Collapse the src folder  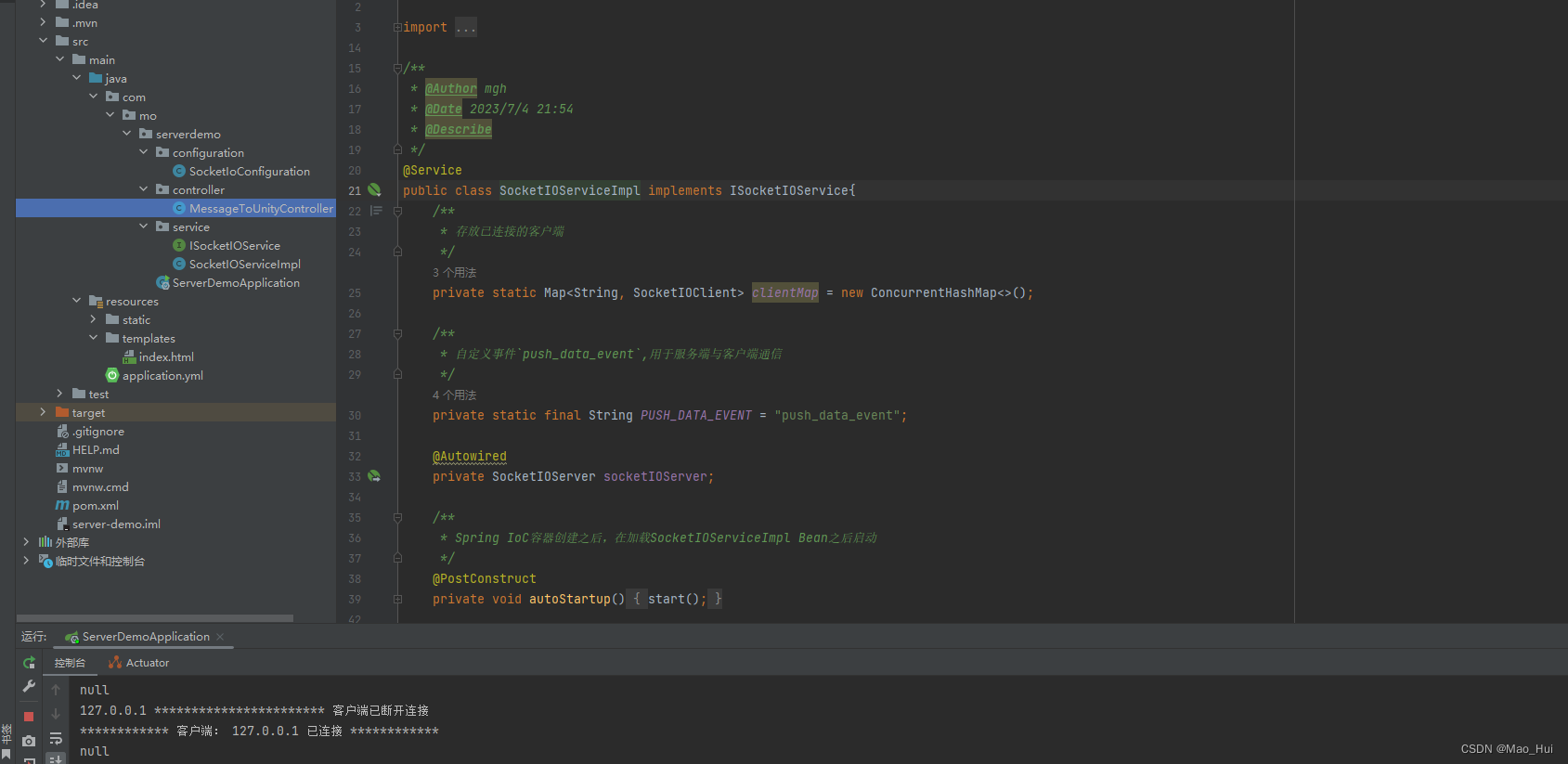point(43,41)
